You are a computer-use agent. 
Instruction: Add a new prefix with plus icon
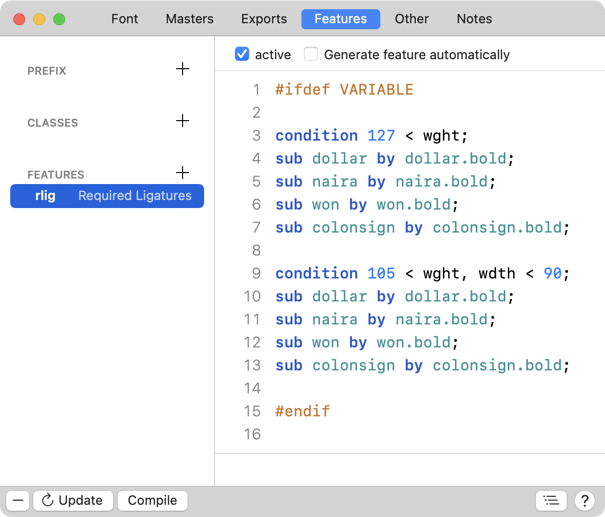(182, 69)
